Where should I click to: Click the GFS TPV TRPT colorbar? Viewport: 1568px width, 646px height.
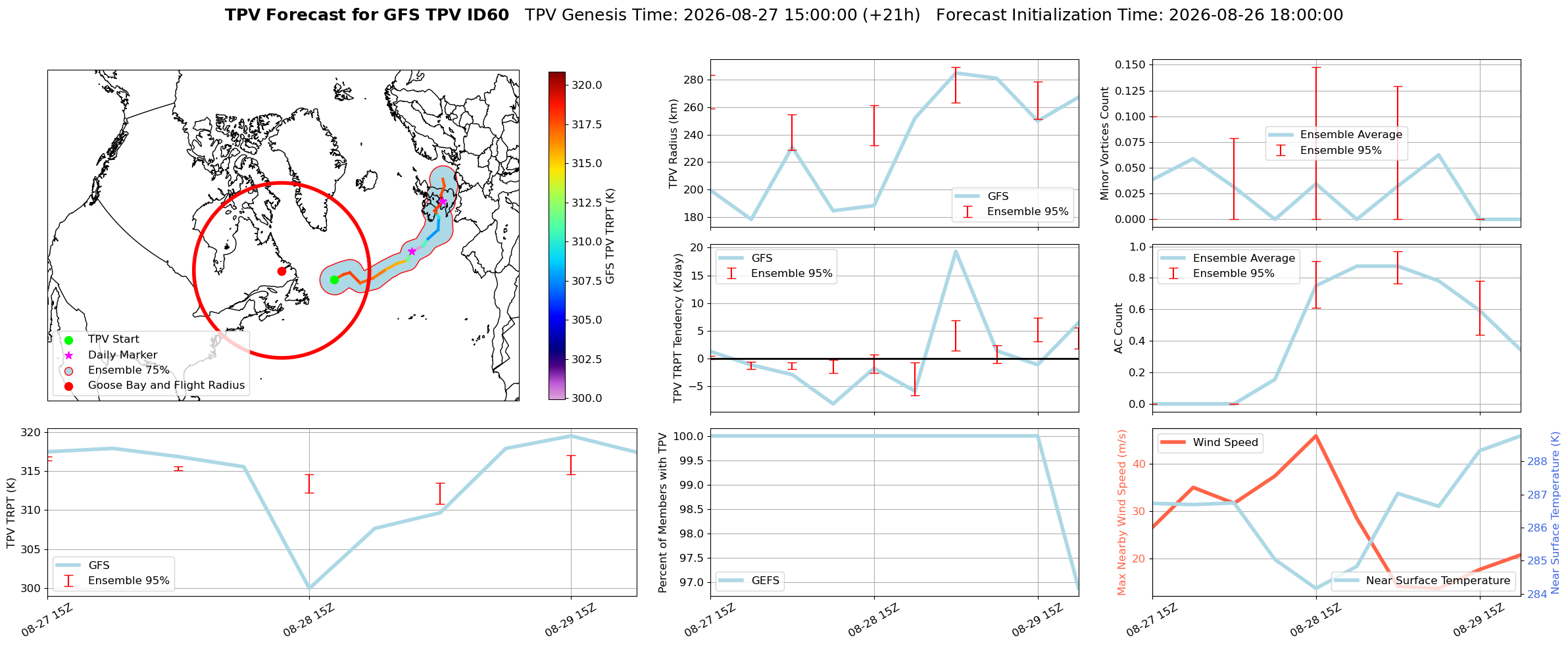(x=556, y=236)
